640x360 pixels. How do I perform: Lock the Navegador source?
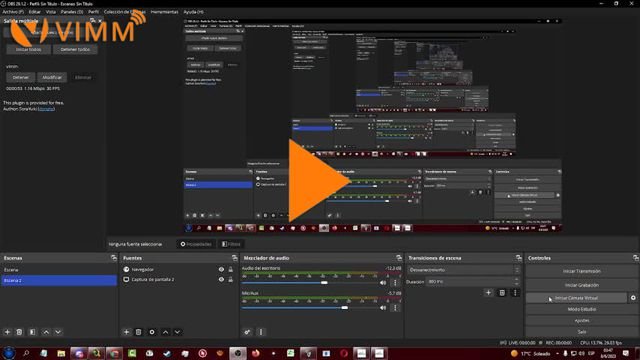point(231,269)
